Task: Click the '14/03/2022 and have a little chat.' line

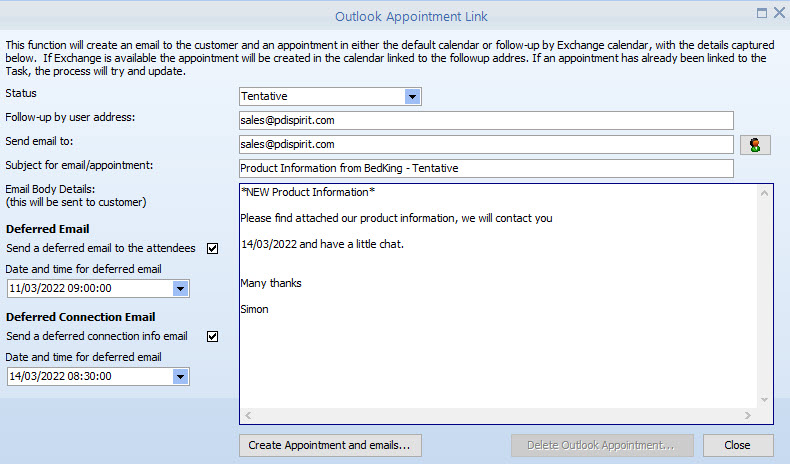Action: click(x=322, y=244)
